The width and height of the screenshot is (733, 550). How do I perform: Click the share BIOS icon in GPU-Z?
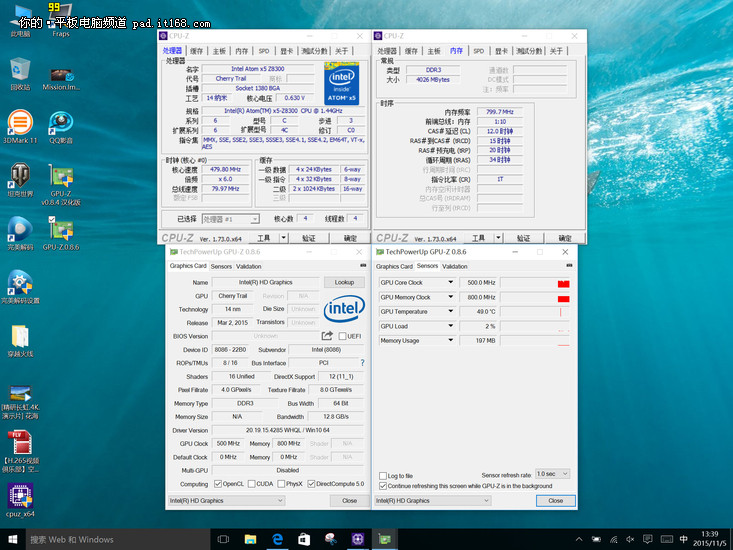point(327,336)
